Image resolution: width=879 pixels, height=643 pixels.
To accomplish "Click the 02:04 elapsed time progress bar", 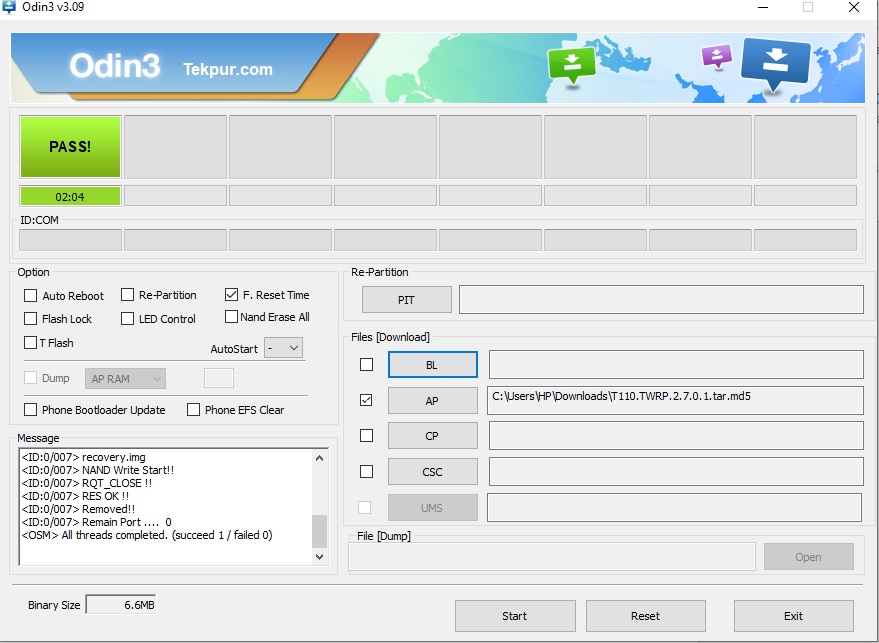I will pos(70,197).
